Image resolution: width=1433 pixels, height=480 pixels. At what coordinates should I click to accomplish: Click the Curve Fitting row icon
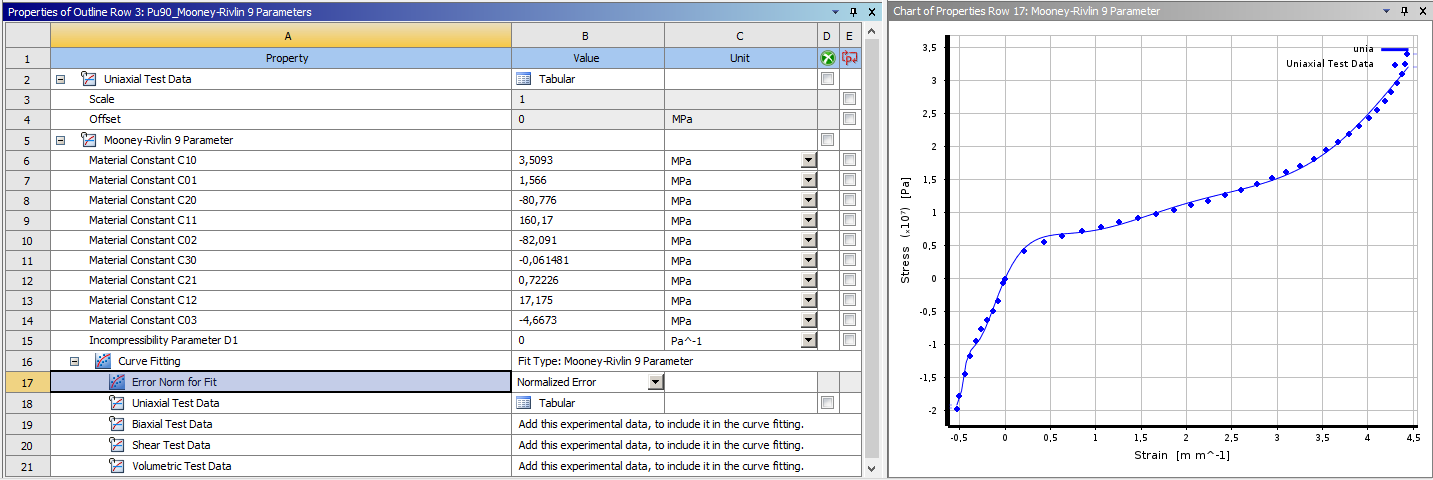pos(102,361)
